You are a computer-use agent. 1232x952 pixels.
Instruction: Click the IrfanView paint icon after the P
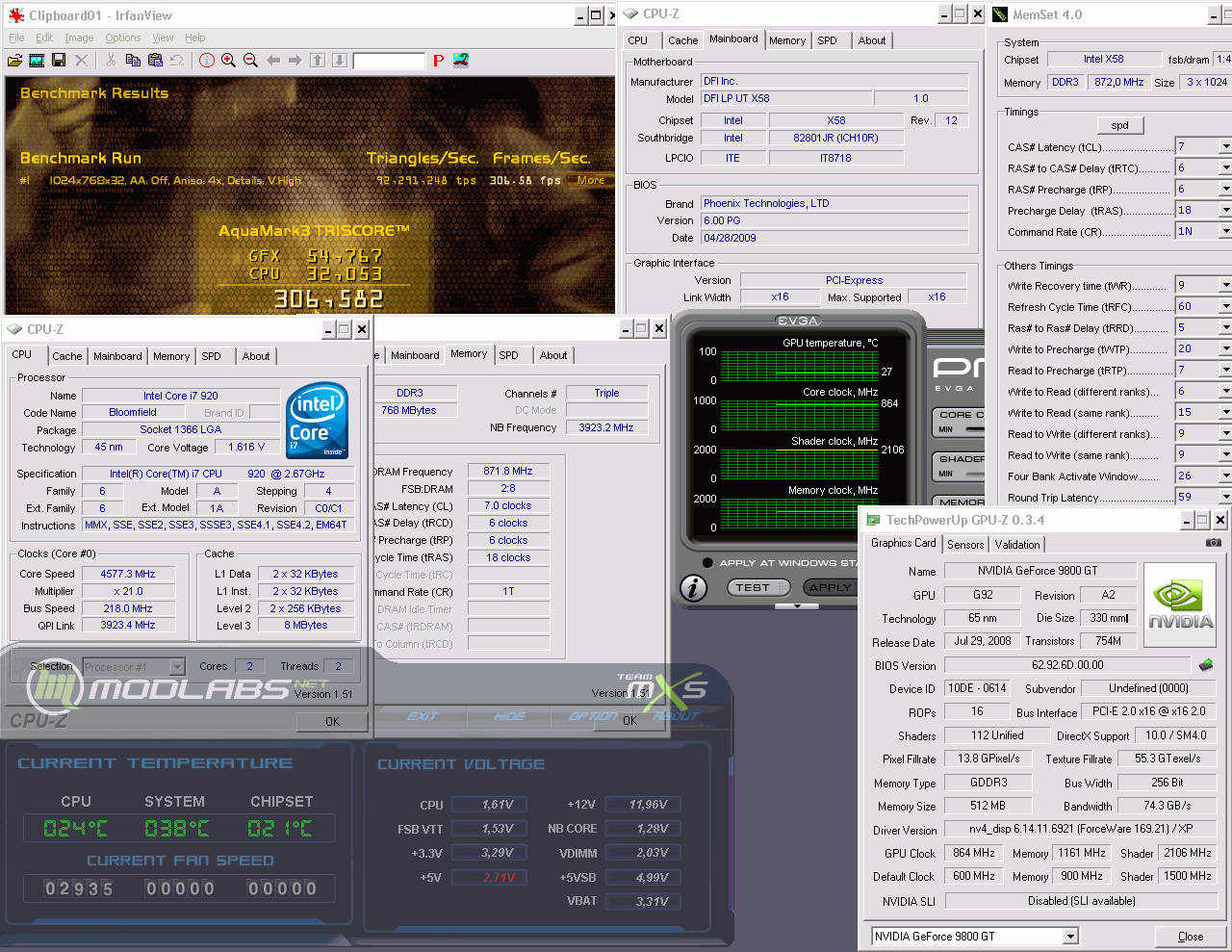[x=461, y=61]
